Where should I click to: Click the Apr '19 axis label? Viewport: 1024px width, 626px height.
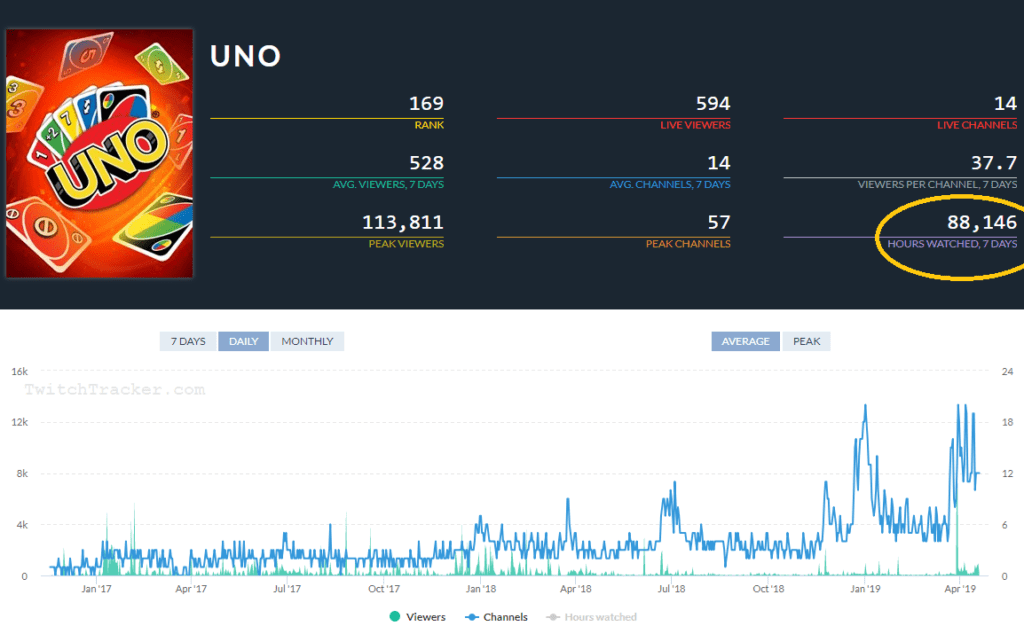(960, 589)
